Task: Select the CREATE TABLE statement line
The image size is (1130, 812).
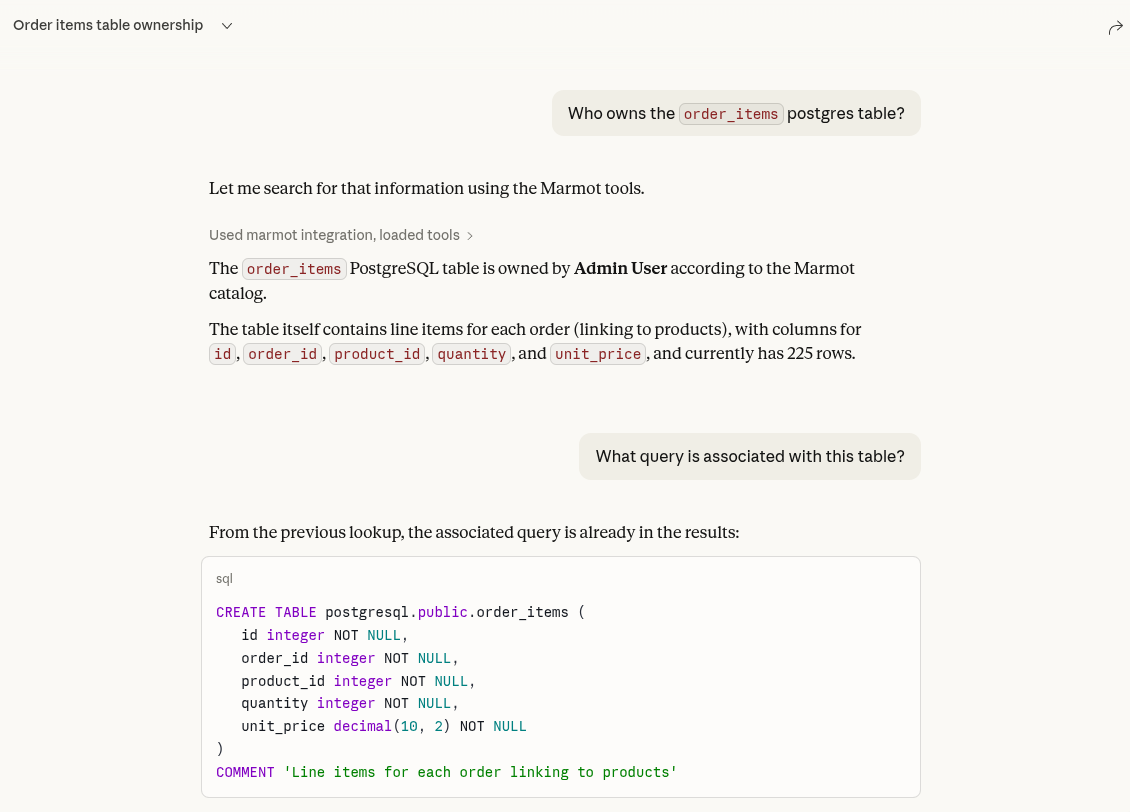Action: (x=398, y=611)
